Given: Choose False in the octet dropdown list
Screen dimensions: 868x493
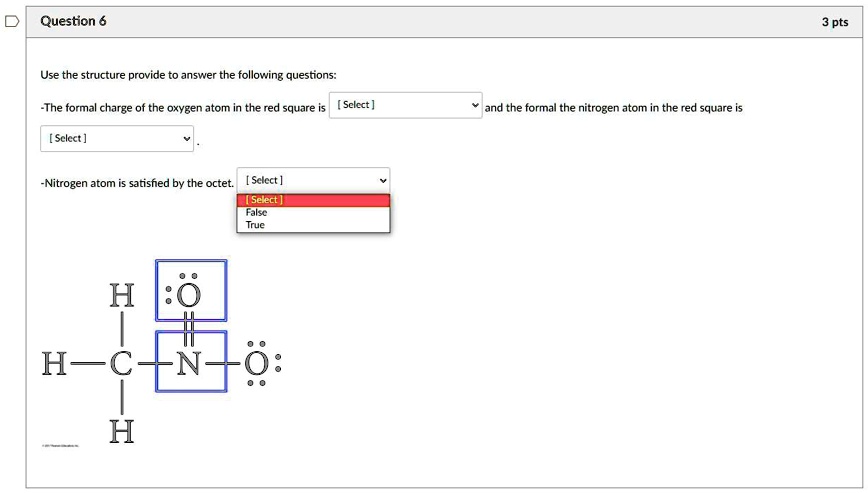Looking at the screenshot, I should coord(313,212).
